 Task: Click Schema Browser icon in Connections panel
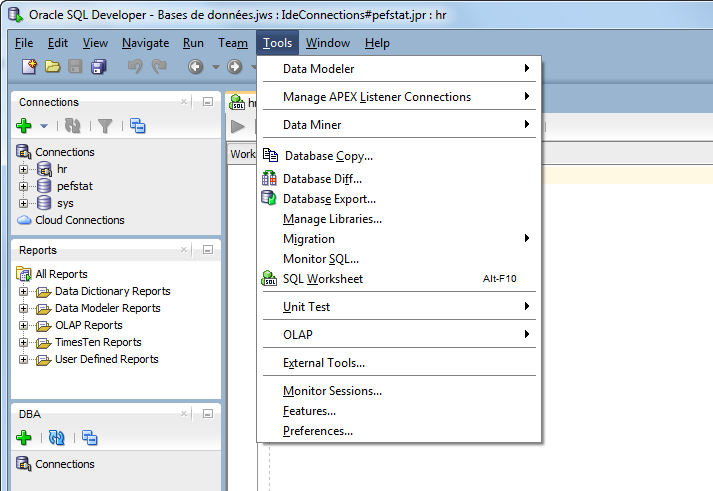[x=137, y=125]
